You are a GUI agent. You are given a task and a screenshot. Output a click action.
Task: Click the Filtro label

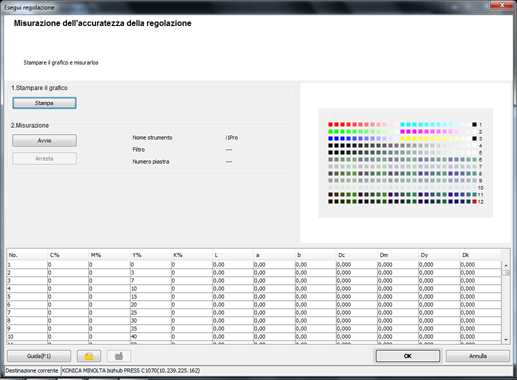pos(139,150)
